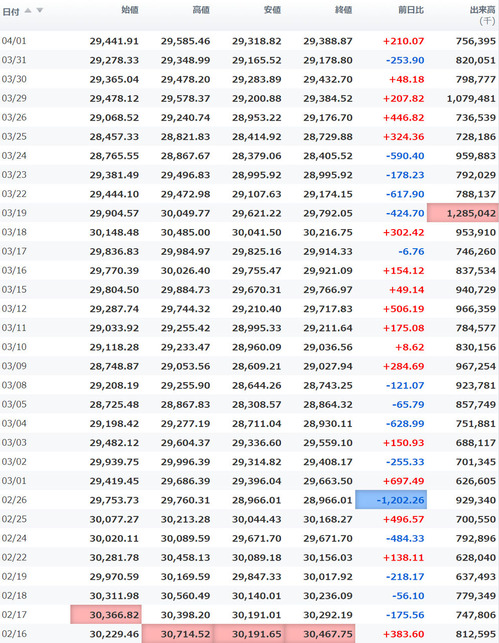Image resolution: width=499 pixels, height=643 pixels.
Task: Select the 03/02 date cell
Action: click(14, 462)
